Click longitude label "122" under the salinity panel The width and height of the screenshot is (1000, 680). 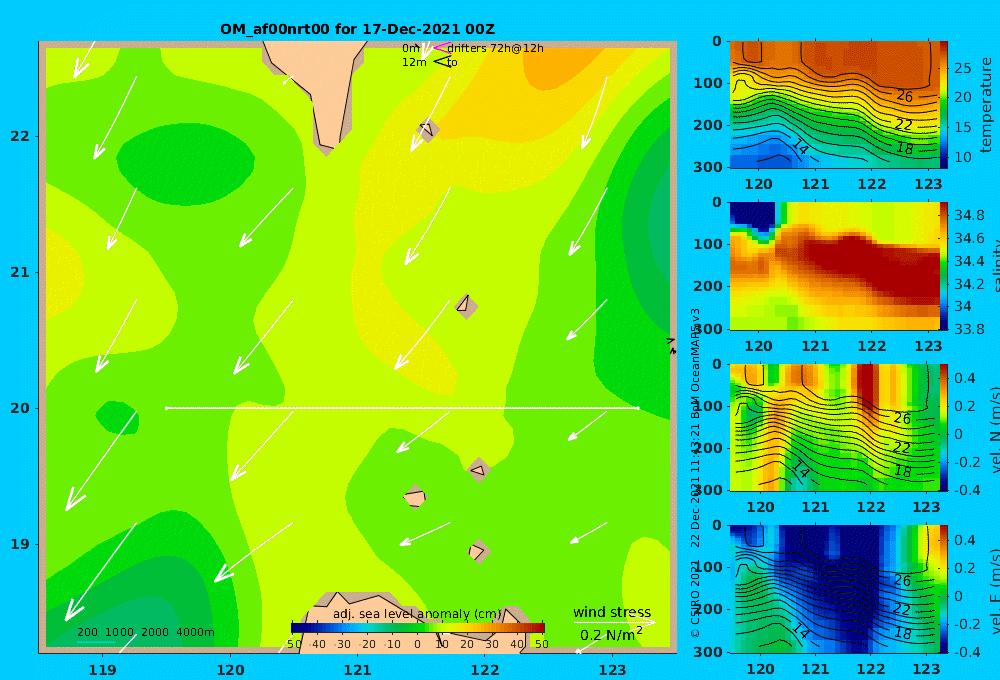pyautogui.click(x=872, y=346)
